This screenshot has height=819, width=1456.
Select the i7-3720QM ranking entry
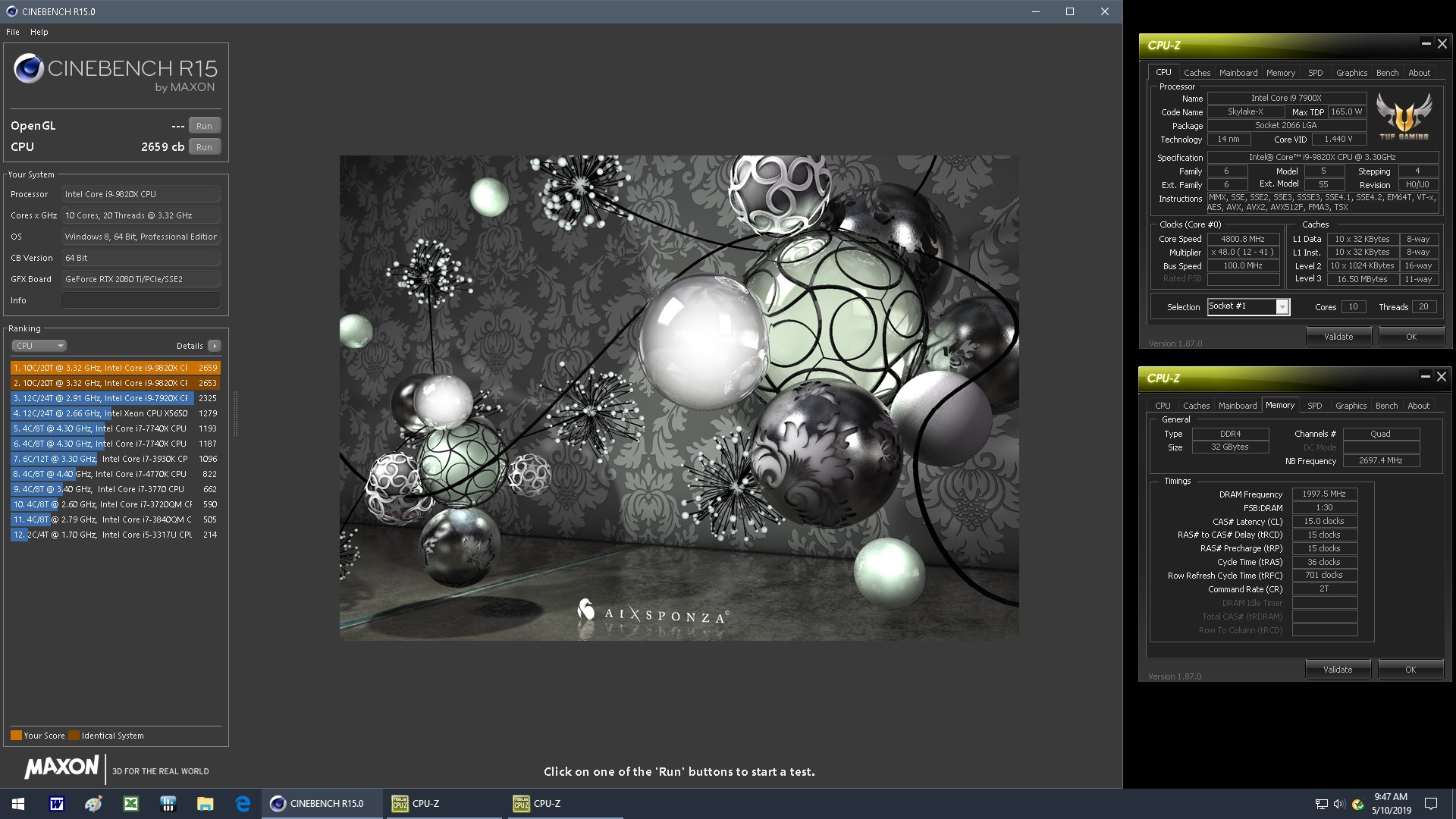pyautogui.click(x=115, y=504)
